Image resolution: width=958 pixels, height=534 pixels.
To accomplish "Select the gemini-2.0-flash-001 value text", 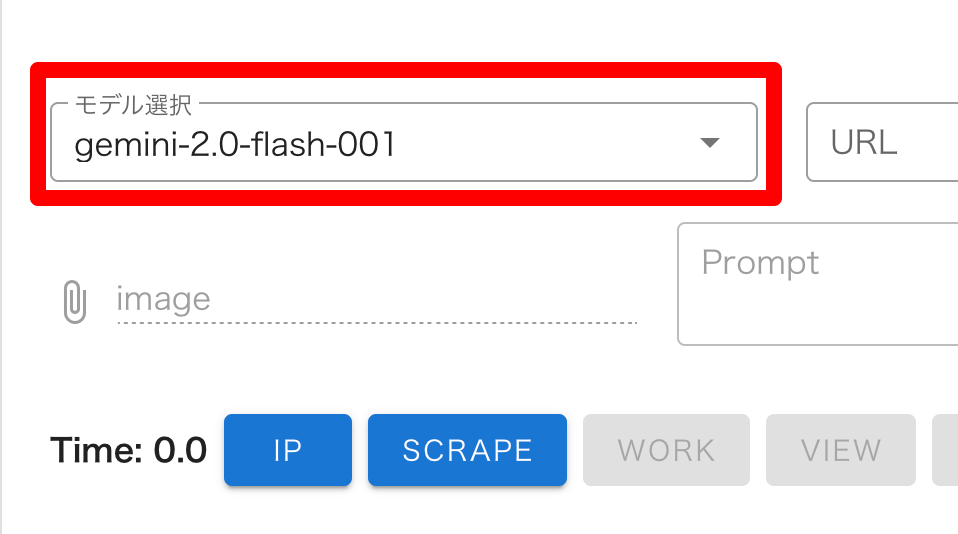I will pos(235,145).
